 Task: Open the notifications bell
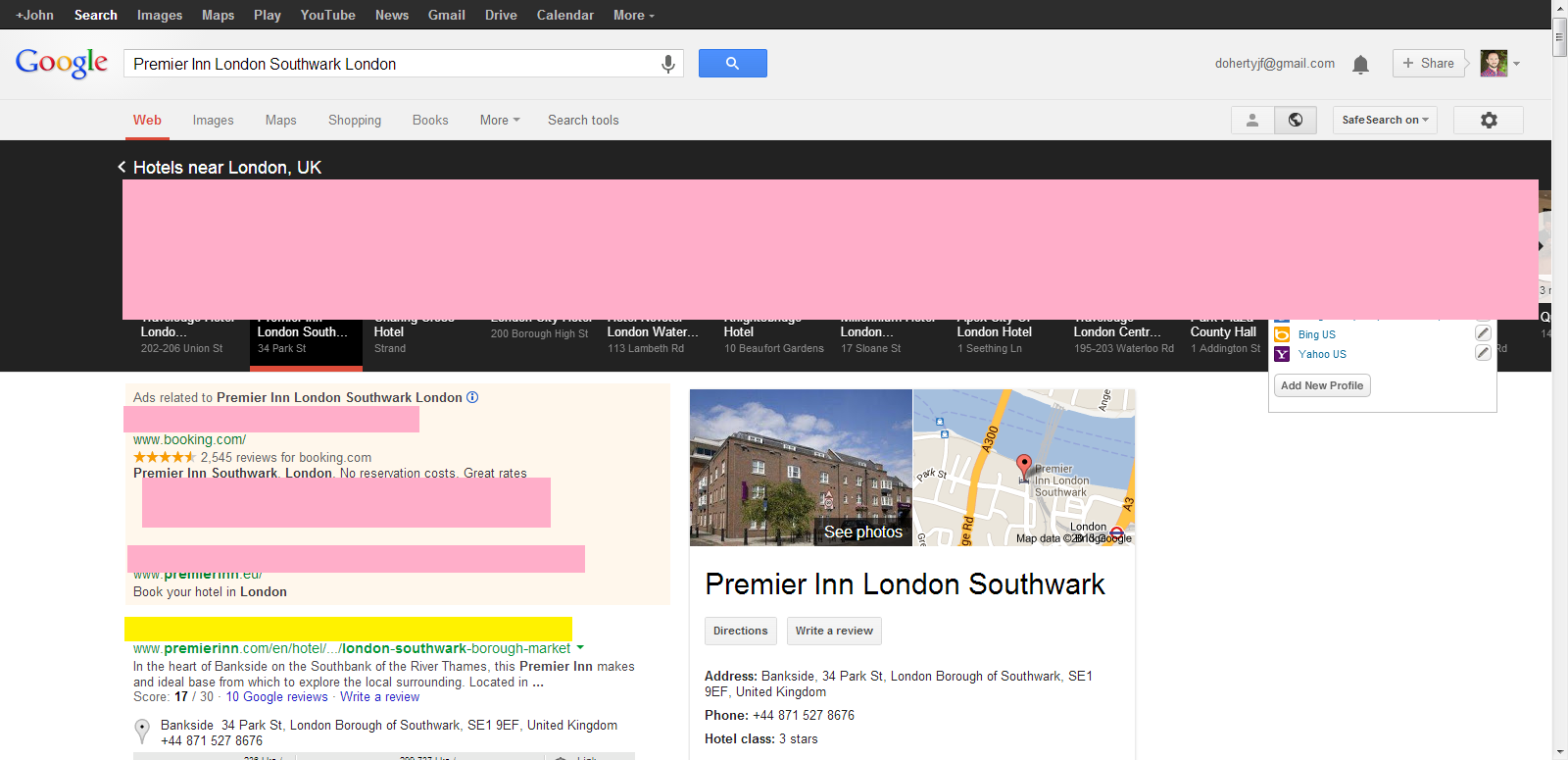coord(1360,65)
